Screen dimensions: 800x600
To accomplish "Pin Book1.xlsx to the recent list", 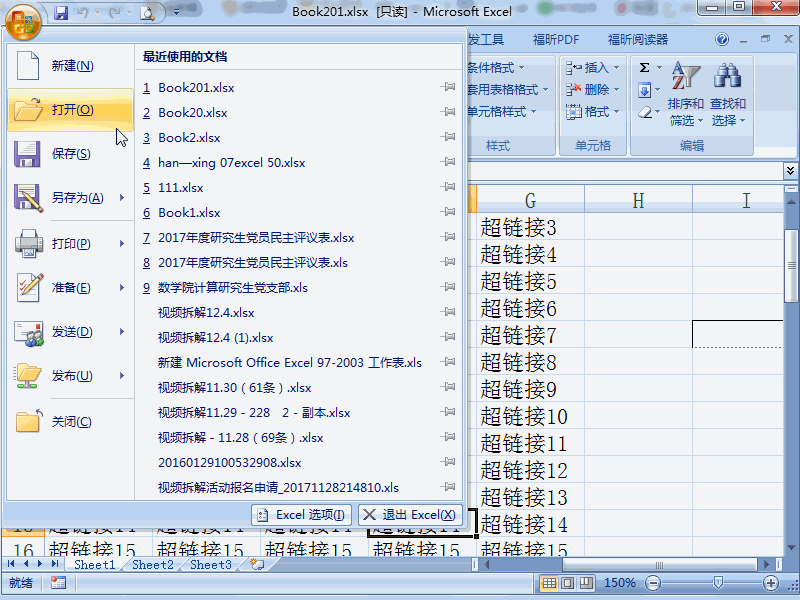I will (x=448, y=212).
